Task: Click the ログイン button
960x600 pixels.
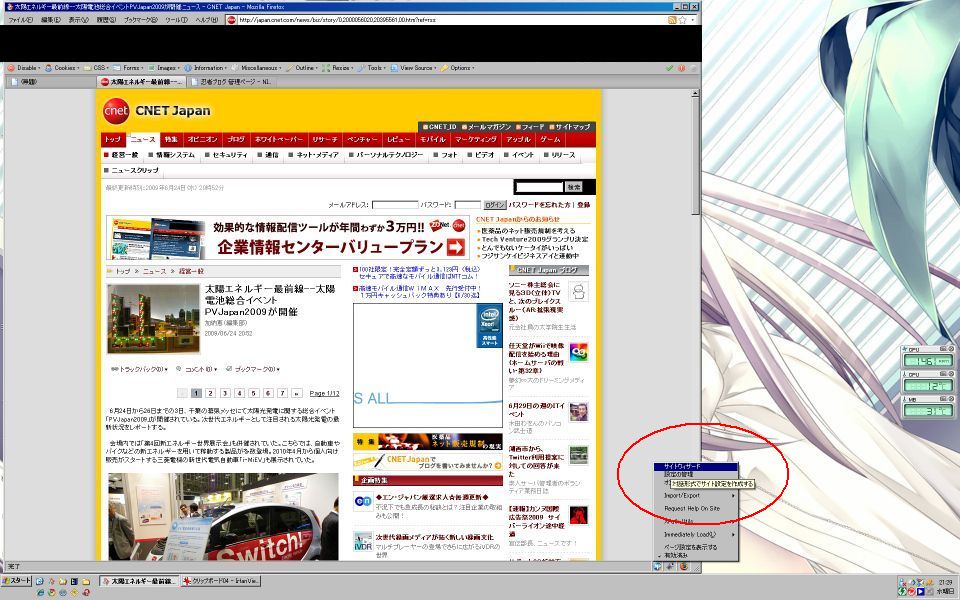Action: click(495, 205)
